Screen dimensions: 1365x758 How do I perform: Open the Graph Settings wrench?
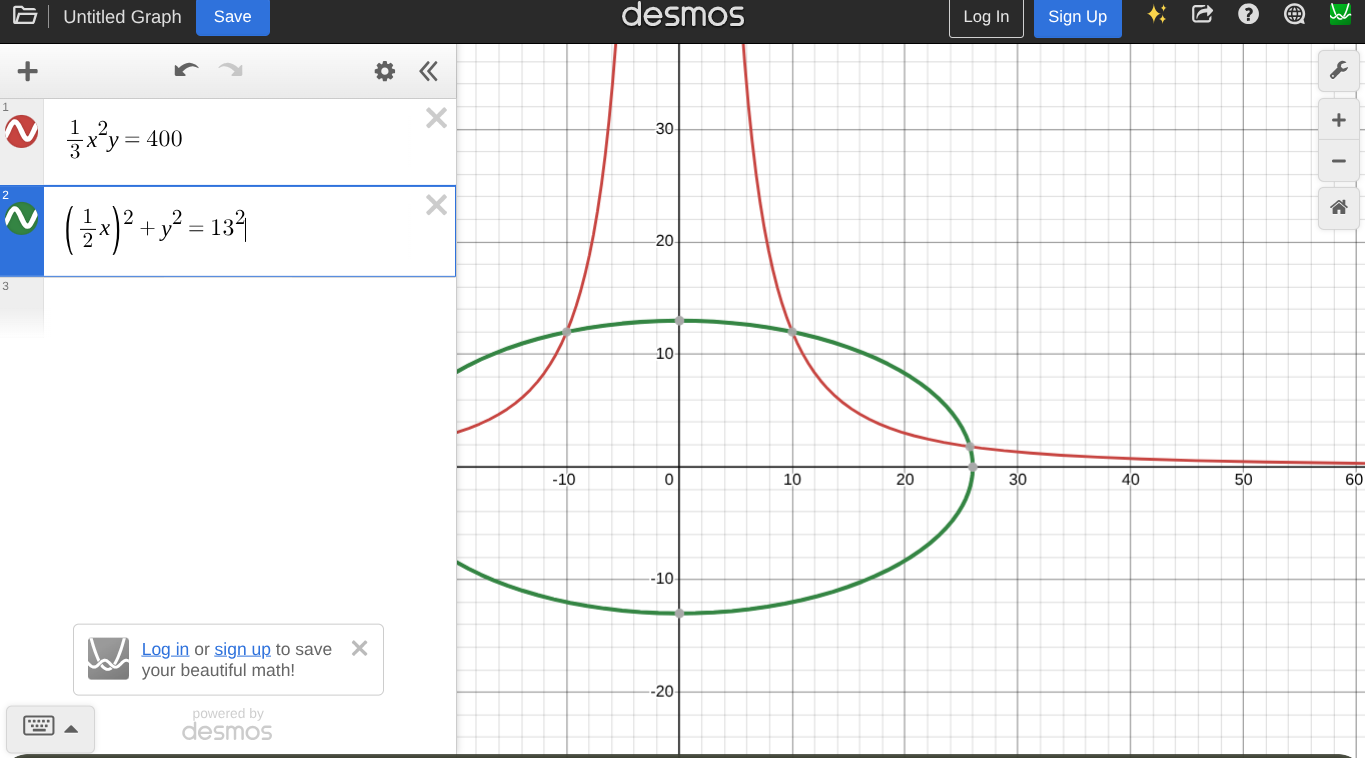pos(1338,70)
